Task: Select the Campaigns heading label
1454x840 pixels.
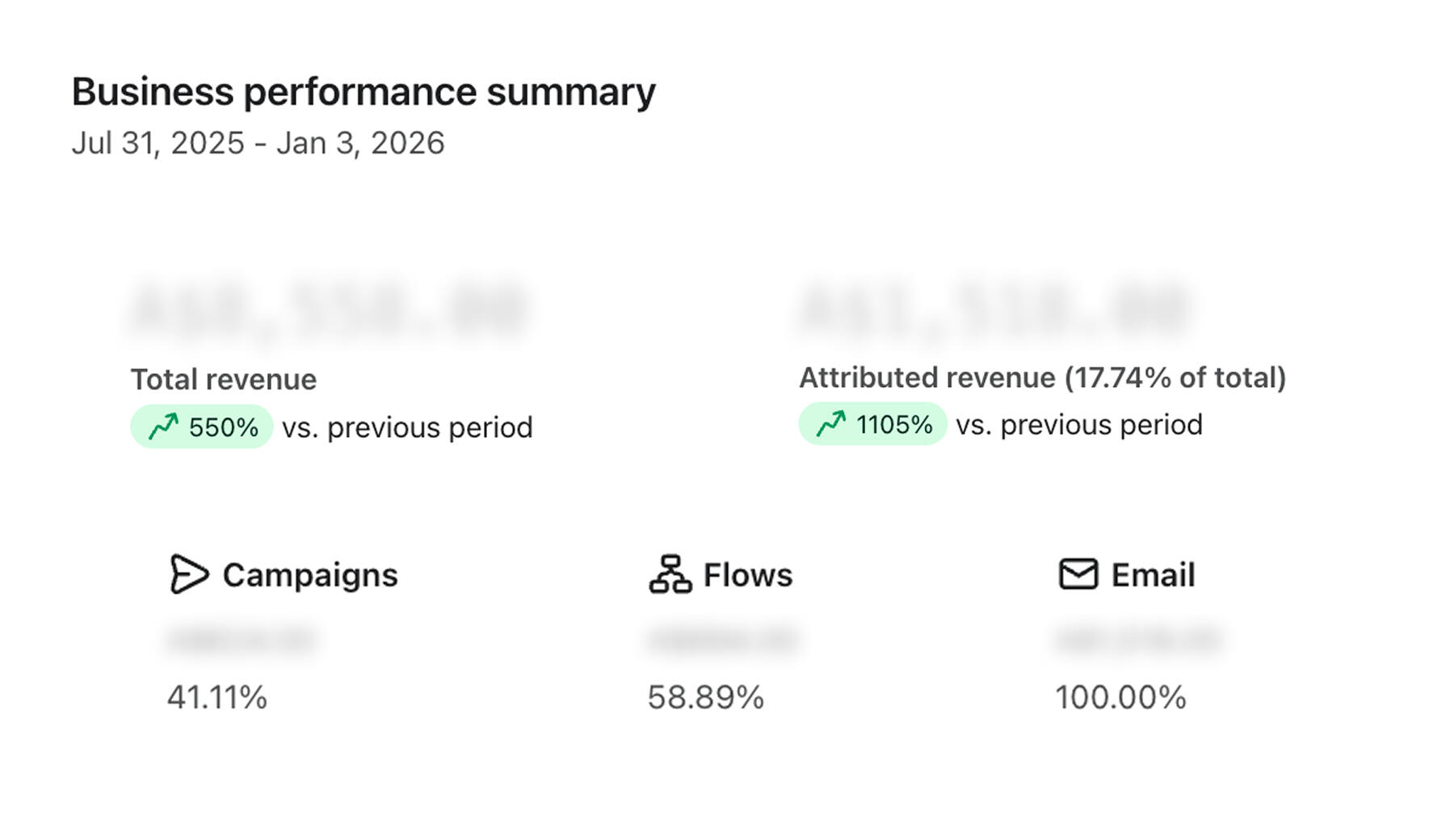Action: click(x=310, y=575)
